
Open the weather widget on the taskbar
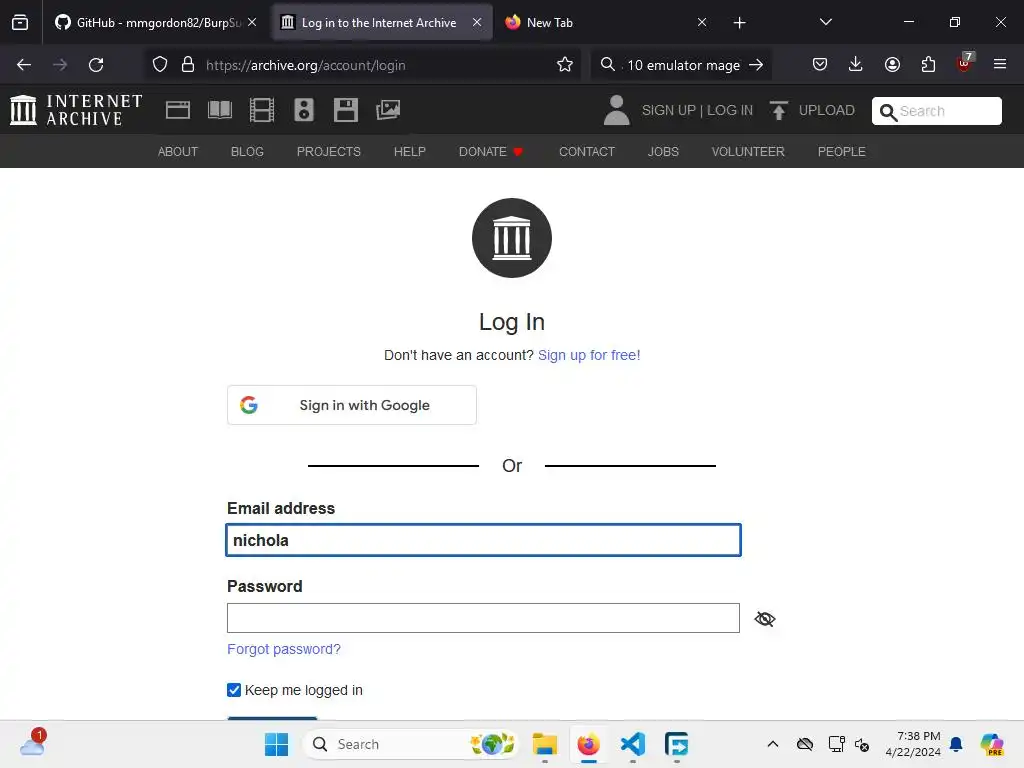tap(32, 743)
